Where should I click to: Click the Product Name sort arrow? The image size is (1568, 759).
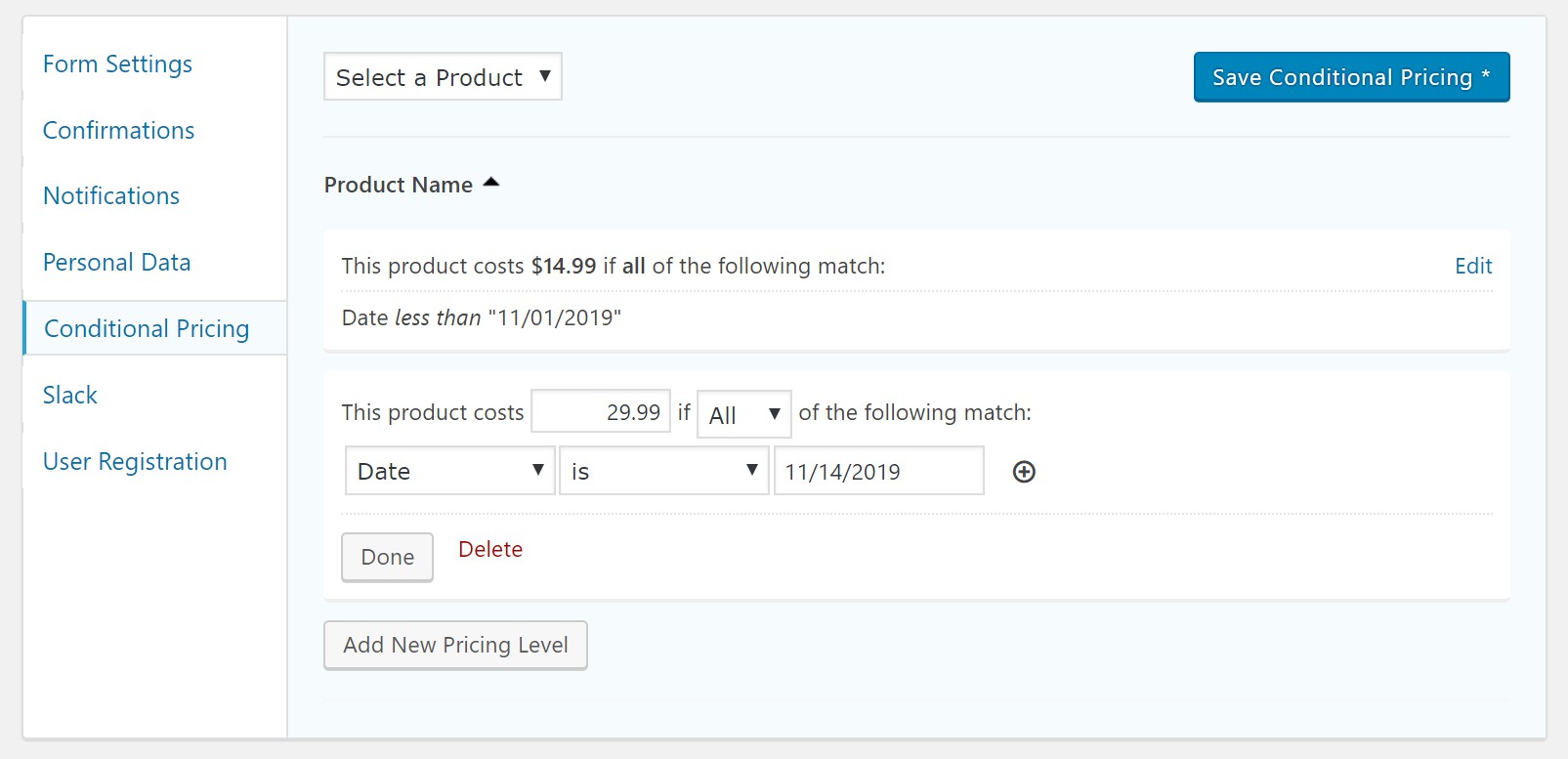(491, 184)
